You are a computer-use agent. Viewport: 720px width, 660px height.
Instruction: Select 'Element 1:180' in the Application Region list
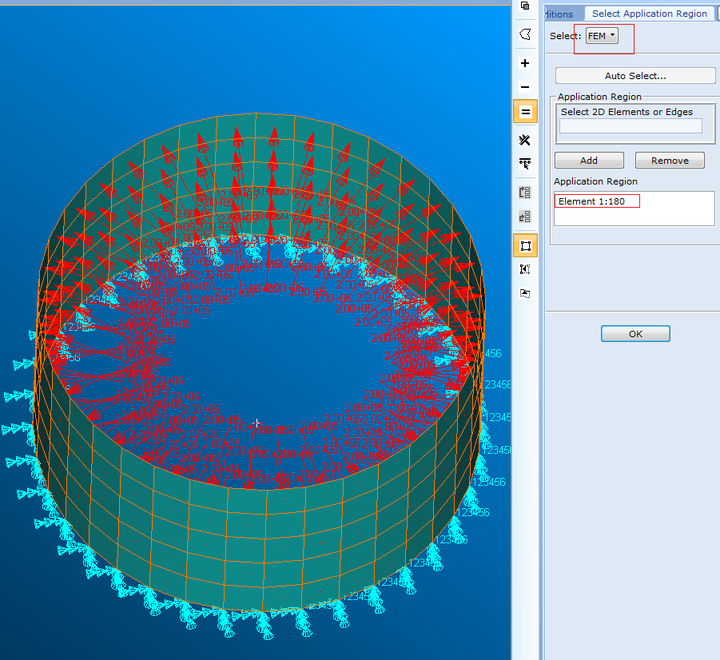[x=591, y=201]
